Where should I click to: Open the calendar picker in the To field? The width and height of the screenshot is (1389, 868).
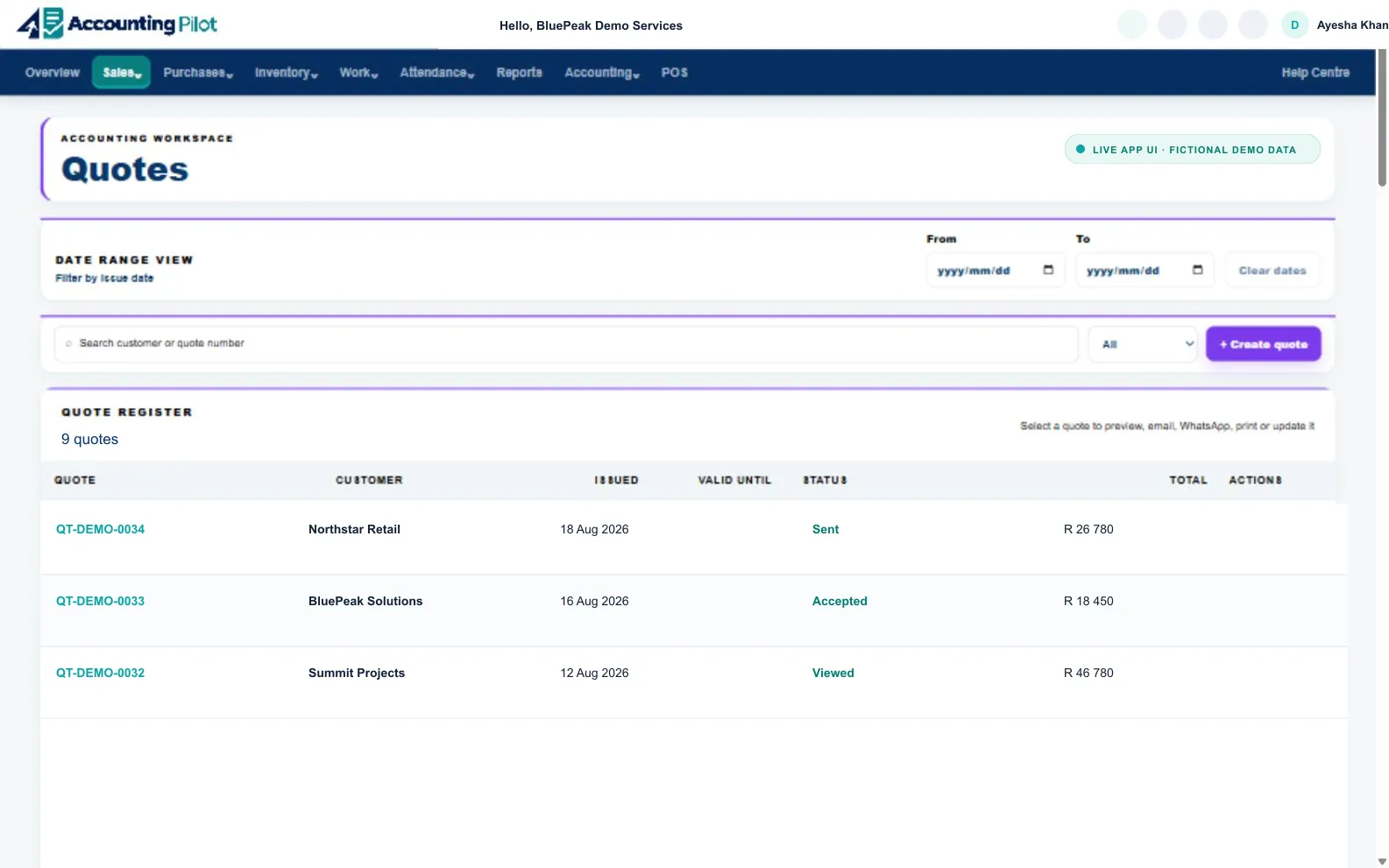[x=1198, y=270]
